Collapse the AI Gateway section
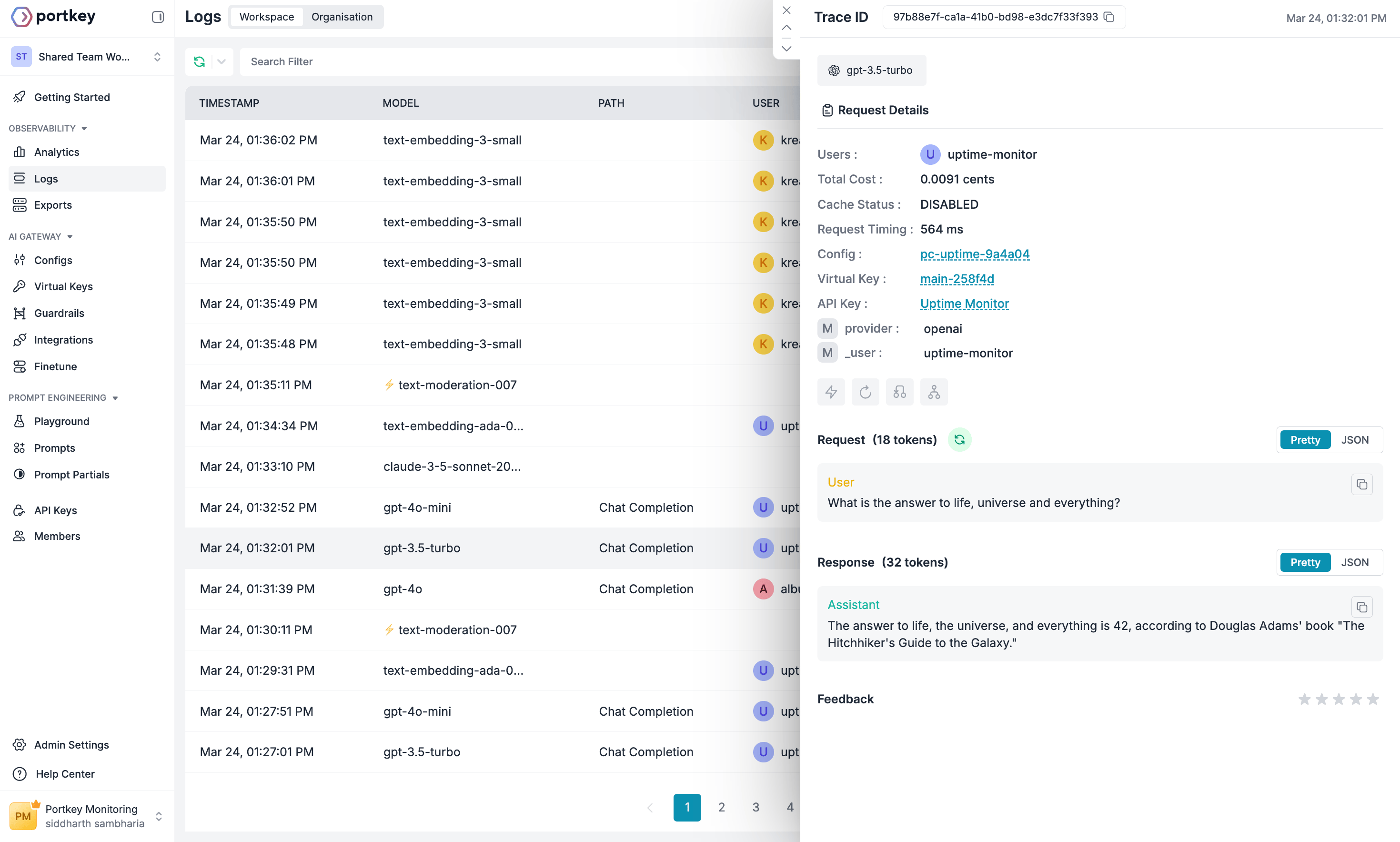1400x842 pixels. 40,237
